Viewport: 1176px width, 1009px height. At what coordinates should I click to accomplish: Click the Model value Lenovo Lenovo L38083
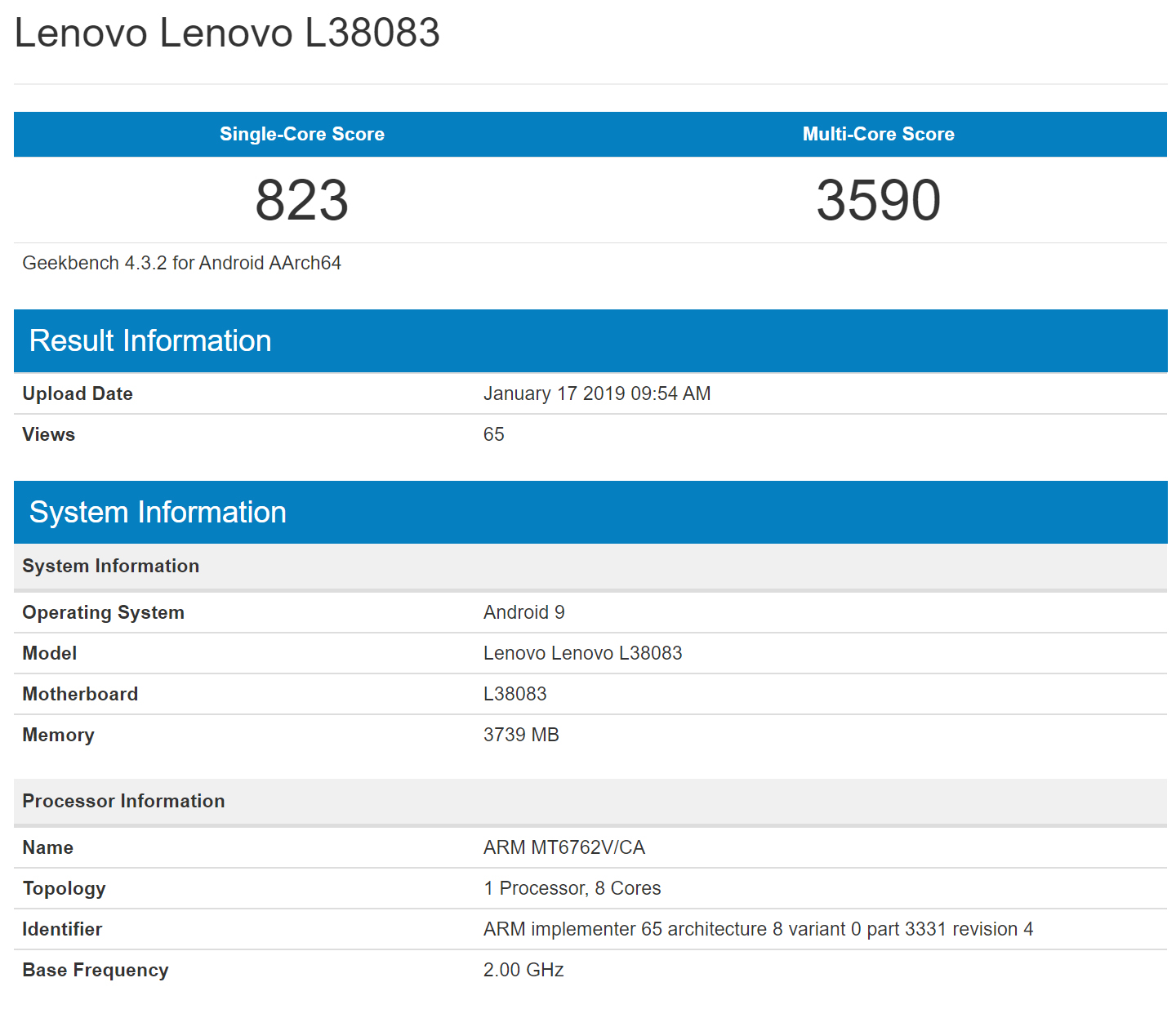click(582, 653)
